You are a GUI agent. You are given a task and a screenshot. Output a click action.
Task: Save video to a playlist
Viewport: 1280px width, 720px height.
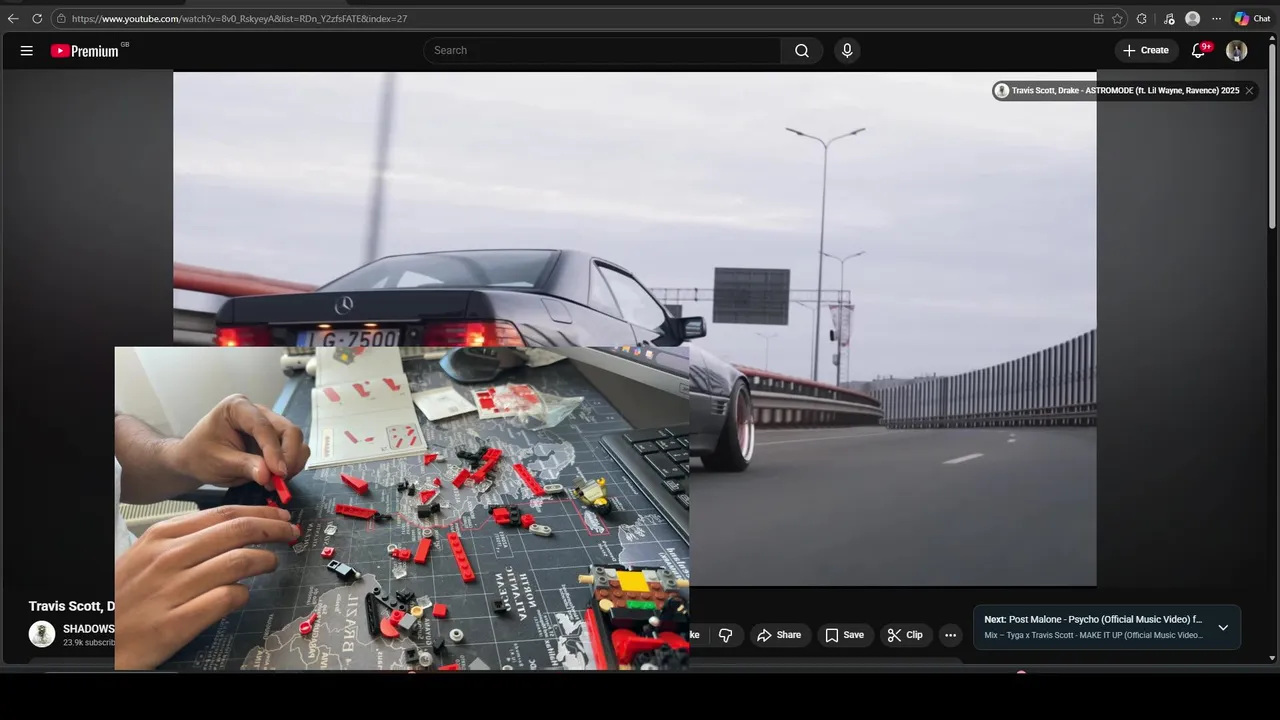[x=844, y=635]
